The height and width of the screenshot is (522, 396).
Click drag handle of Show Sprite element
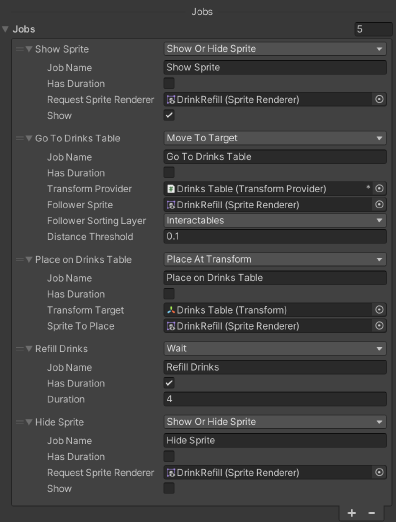click(x=20, y=49)
